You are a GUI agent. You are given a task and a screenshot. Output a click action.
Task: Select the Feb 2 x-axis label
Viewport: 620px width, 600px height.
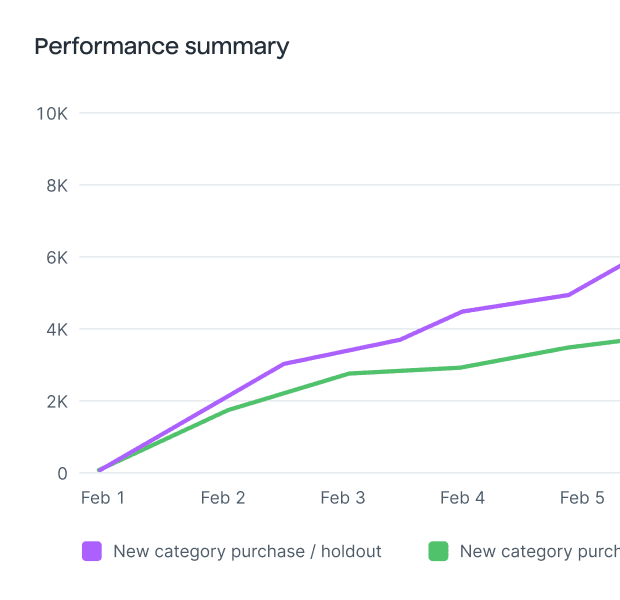[x=223, y=498]
